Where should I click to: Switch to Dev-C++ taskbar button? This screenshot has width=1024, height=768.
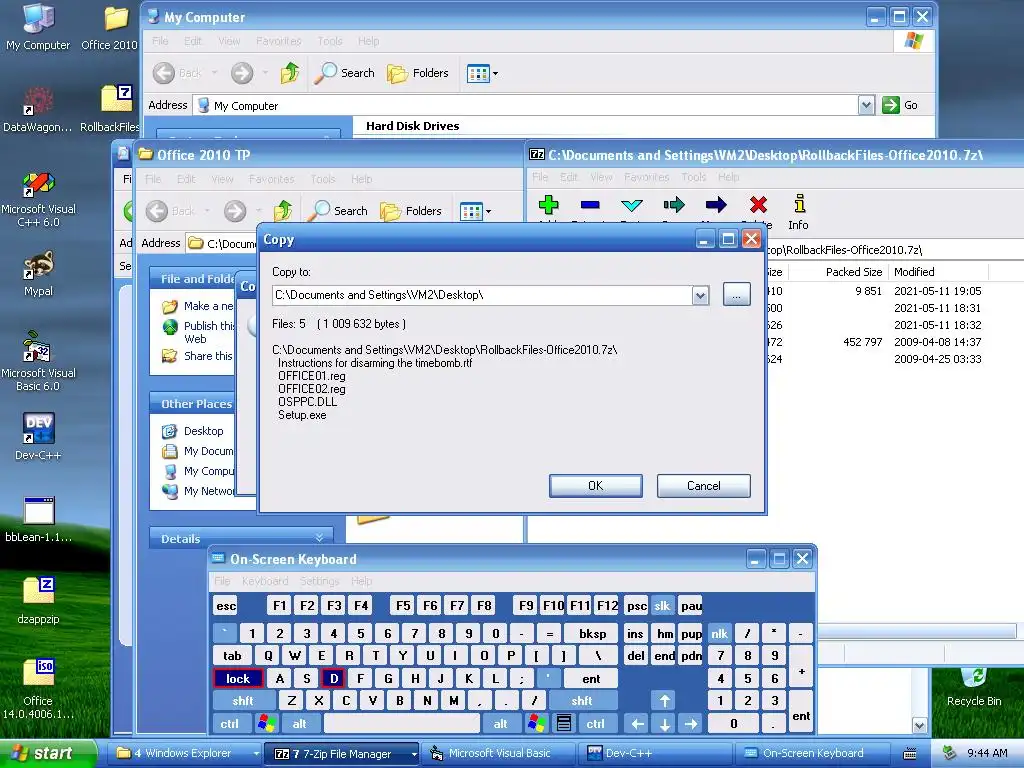point(656,753)
